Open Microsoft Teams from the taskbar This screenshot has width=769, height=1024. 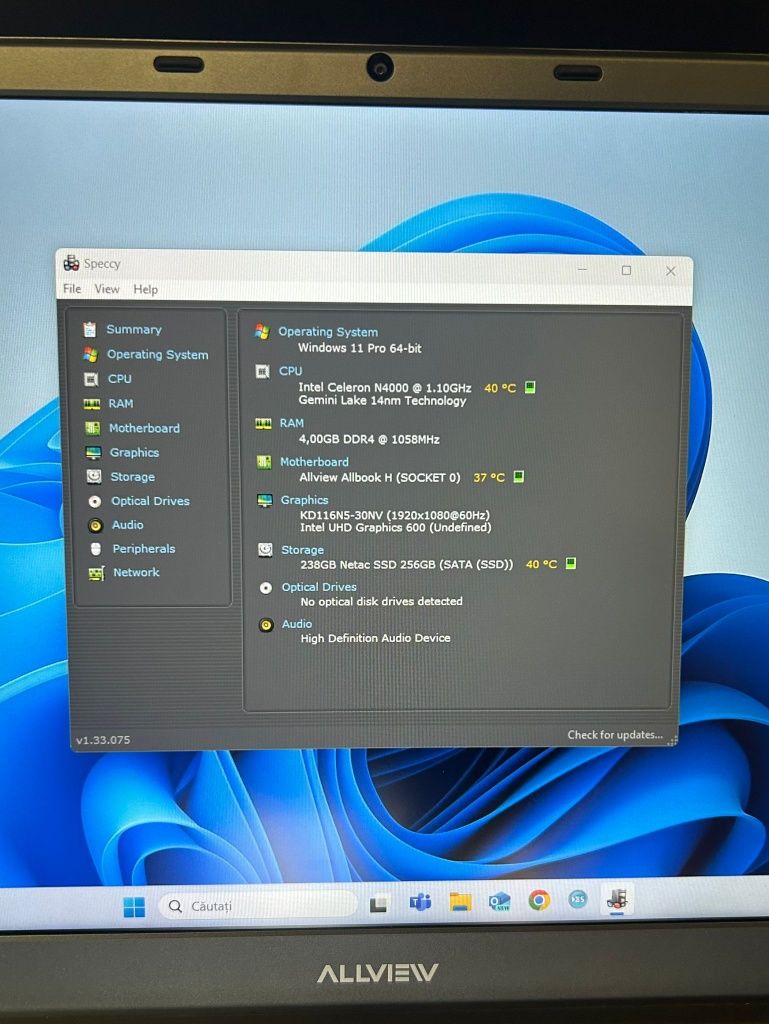[x=420, y=903]
